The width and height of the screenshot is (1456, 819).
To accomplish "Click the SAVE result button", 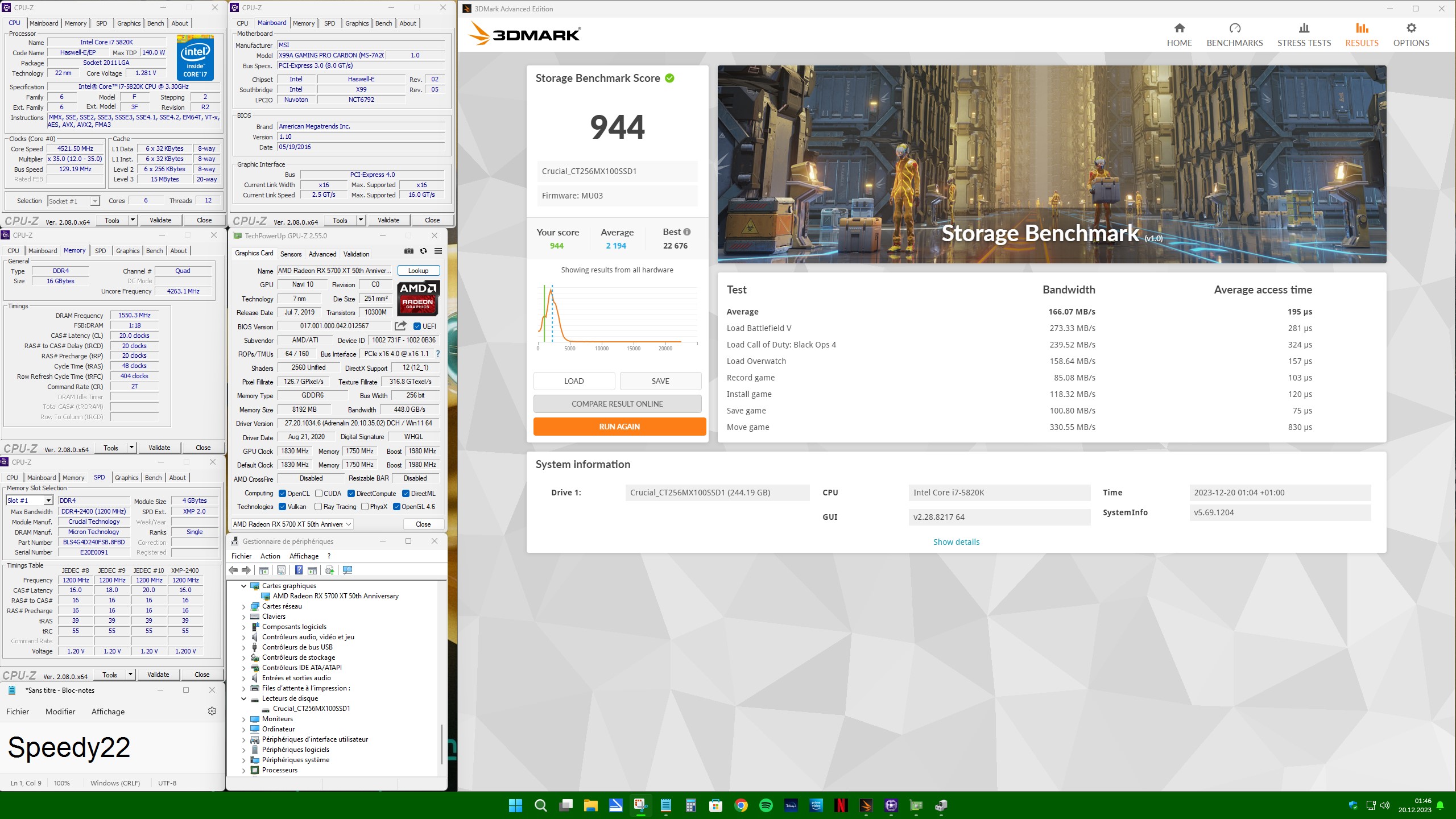I will 660,381.
